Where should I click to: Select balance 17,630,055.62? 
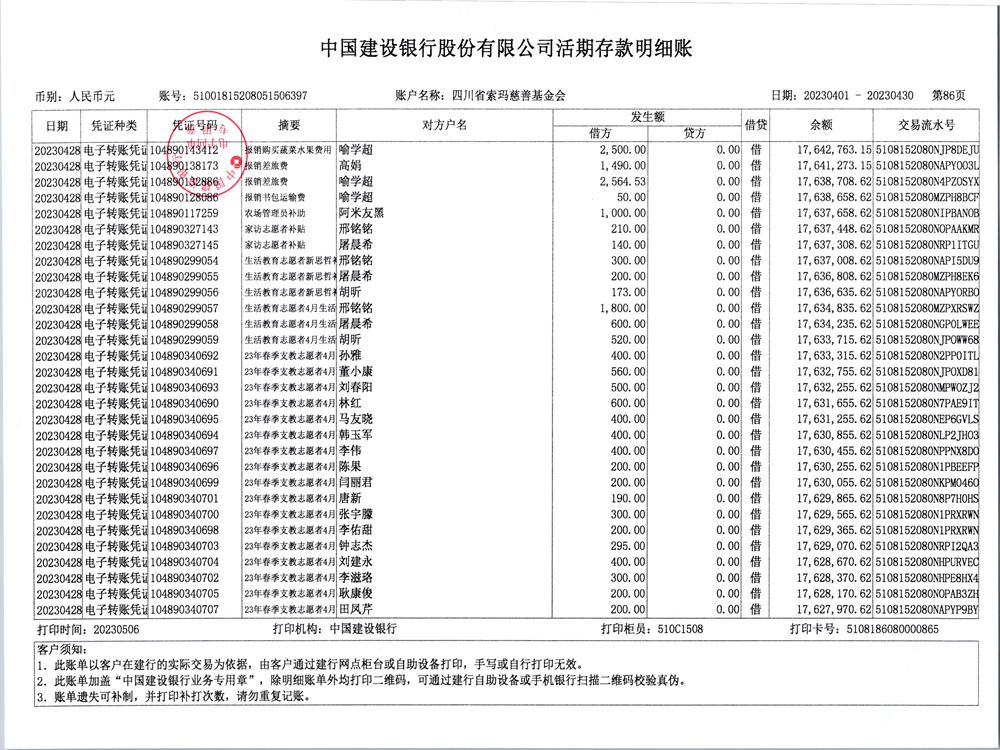pos(834,483)
